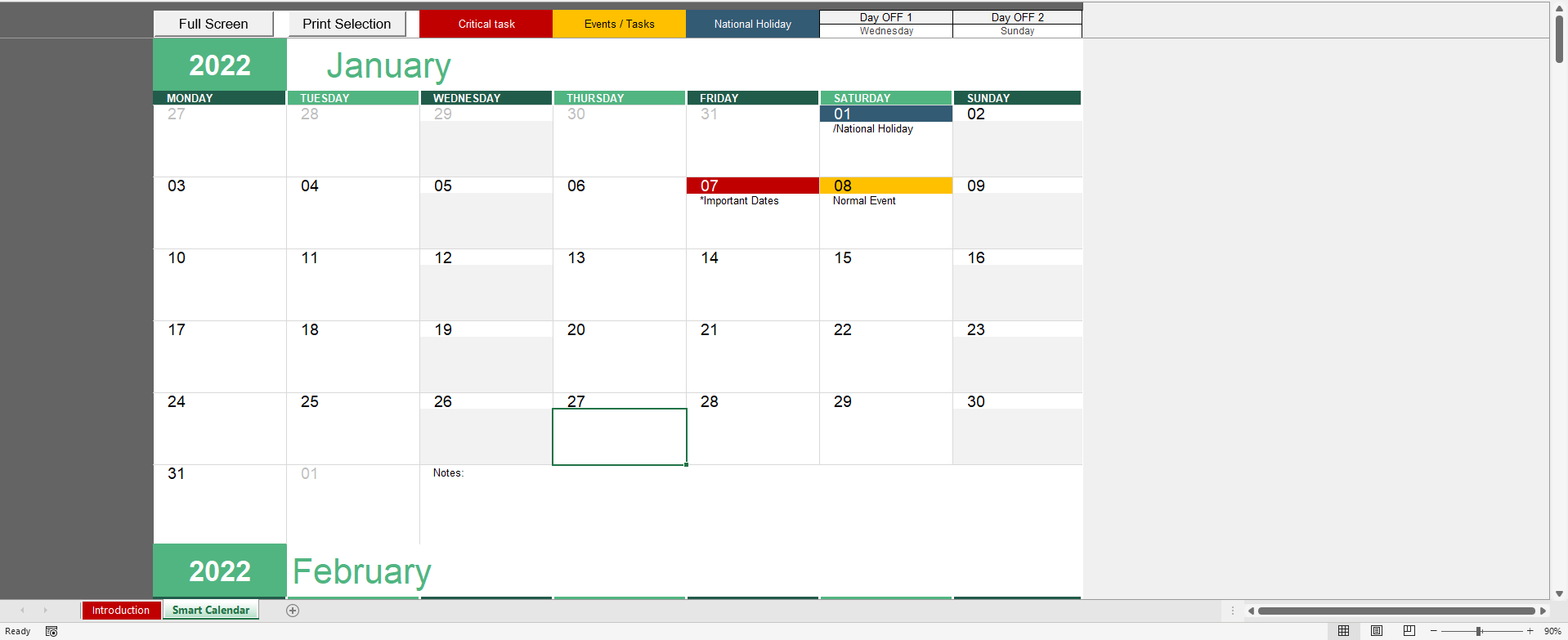The width and height of the screenshot is (1568, 640).
Task: Add a new sheet with the plus icon
Action: tap(293, 611)
